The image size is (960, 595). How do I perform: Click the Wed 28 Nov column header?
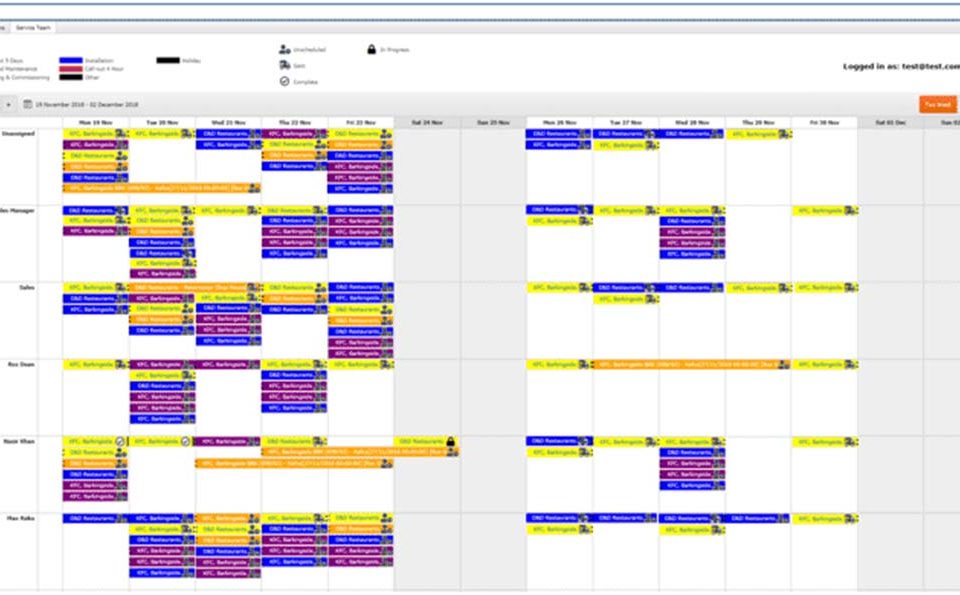[691, 123]
